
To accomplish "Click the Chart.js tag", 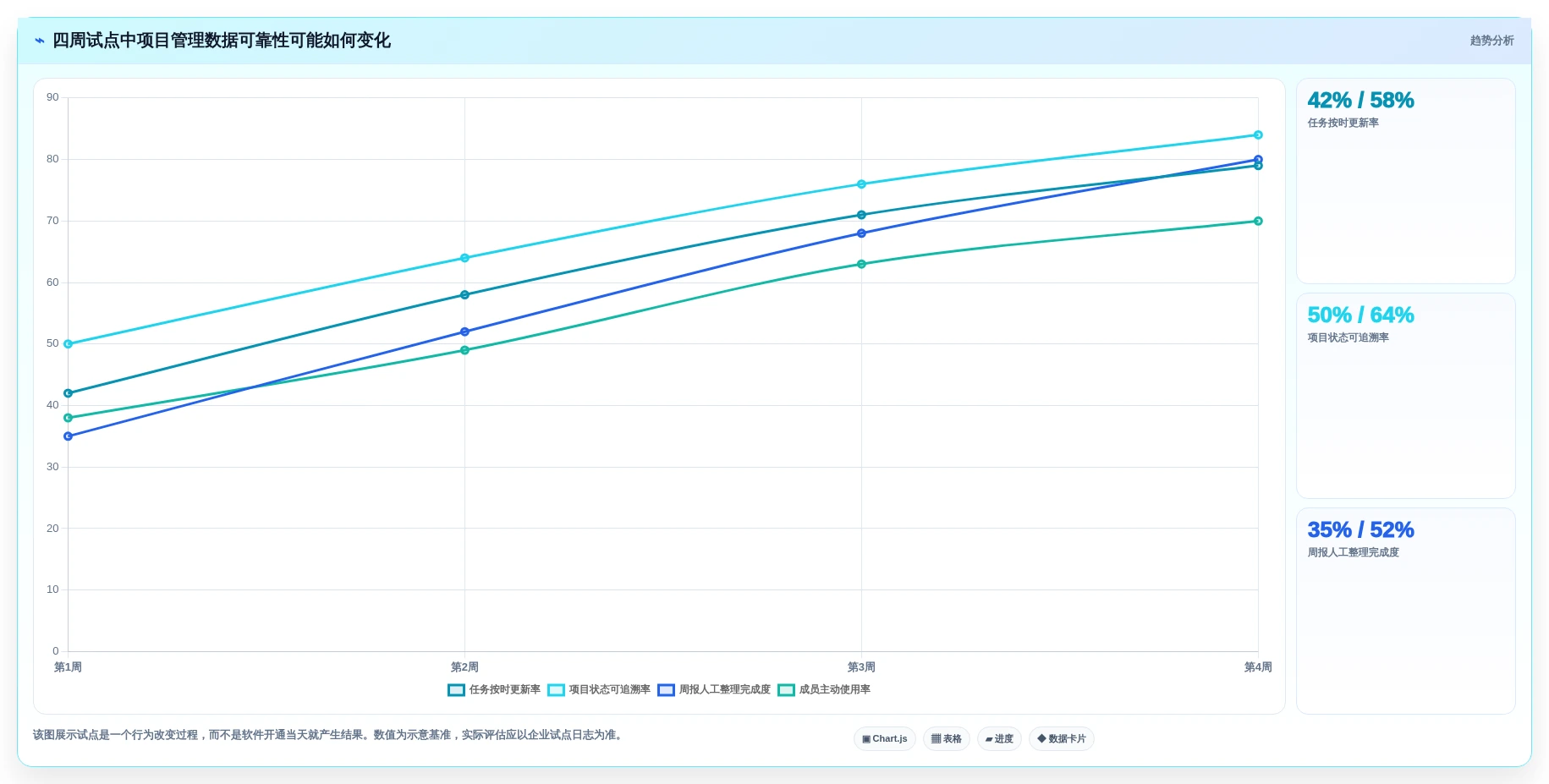I will (x=884, y=738).
